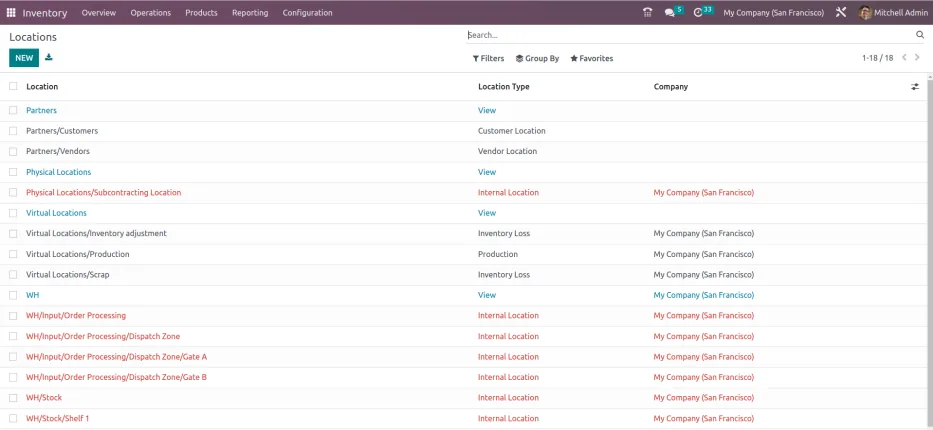Click the download/export records icon
Viewport: 933px width, 430px height.
(x=49, y=58)
